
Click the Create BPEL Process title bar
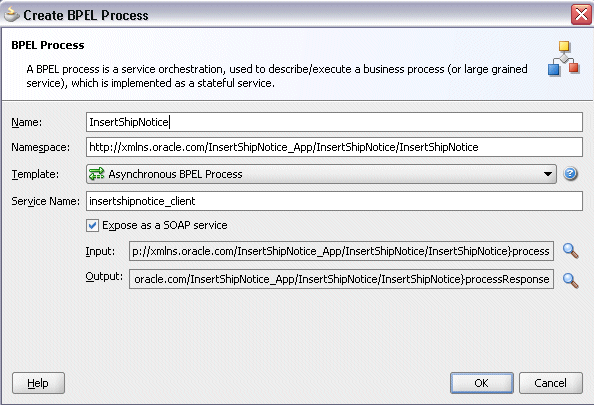tap(288, 15)
